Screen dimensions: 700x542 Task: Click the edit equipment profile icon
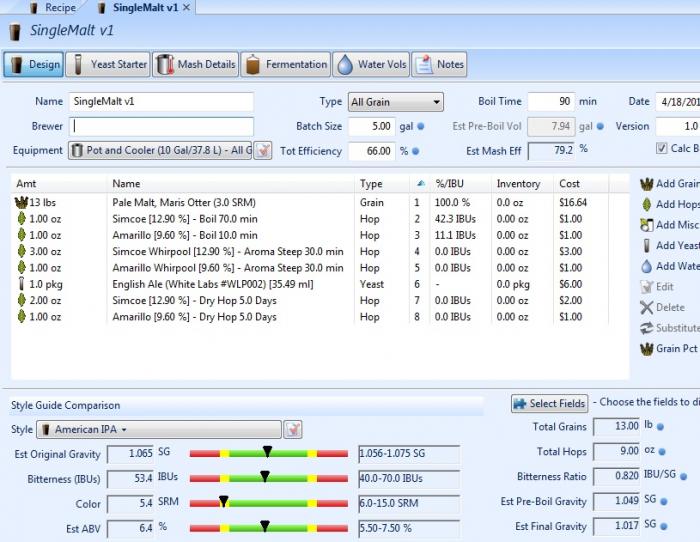click(263, 150)
